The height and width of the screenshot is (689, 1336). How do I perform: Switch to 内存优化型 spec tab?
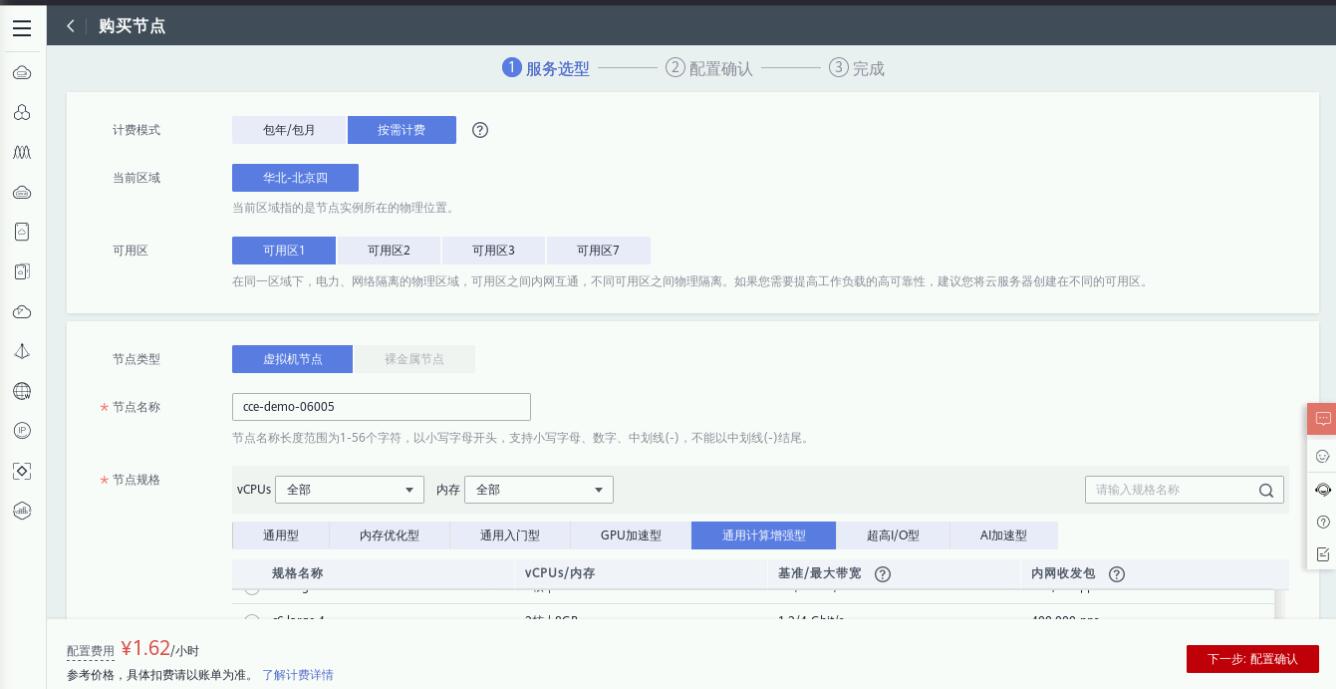pyautogui.click(x=389, y=536)
